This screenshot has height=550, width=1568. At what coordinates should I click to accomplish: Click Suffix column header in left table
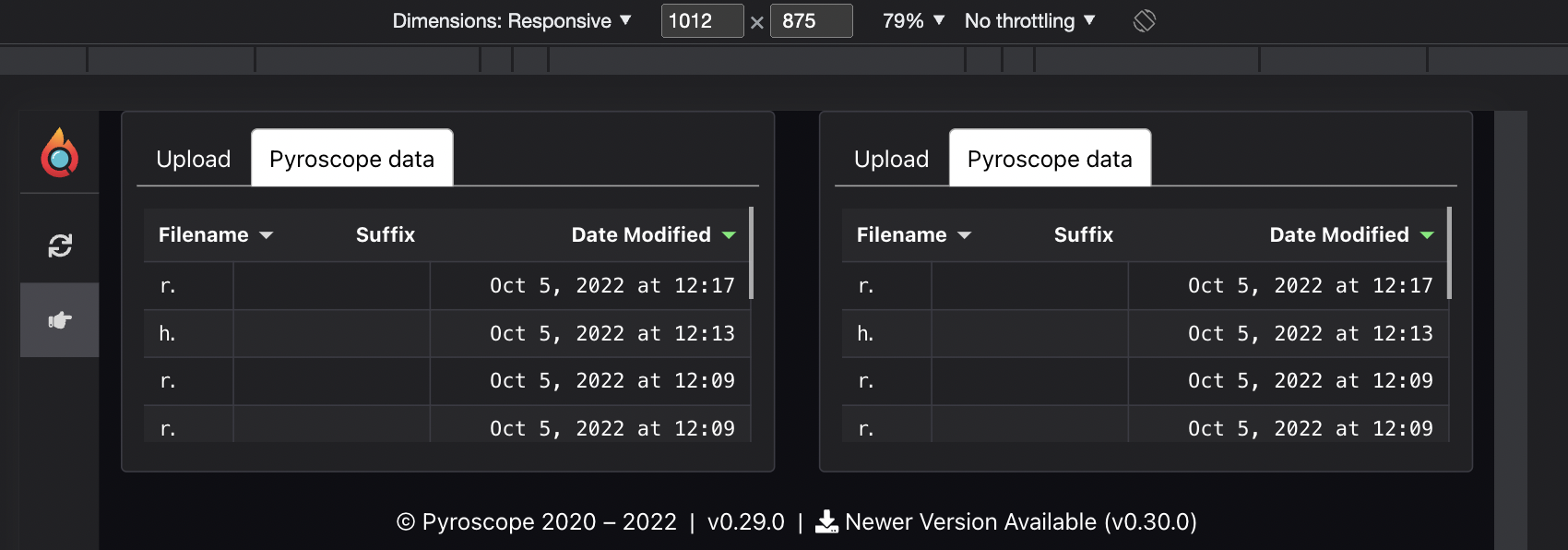point(386,234)
